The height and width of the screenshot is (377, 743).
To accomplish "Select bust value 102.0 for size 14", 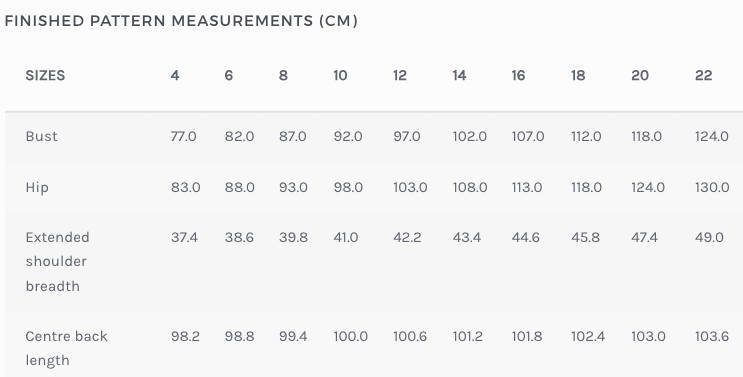I will point(470,136).
